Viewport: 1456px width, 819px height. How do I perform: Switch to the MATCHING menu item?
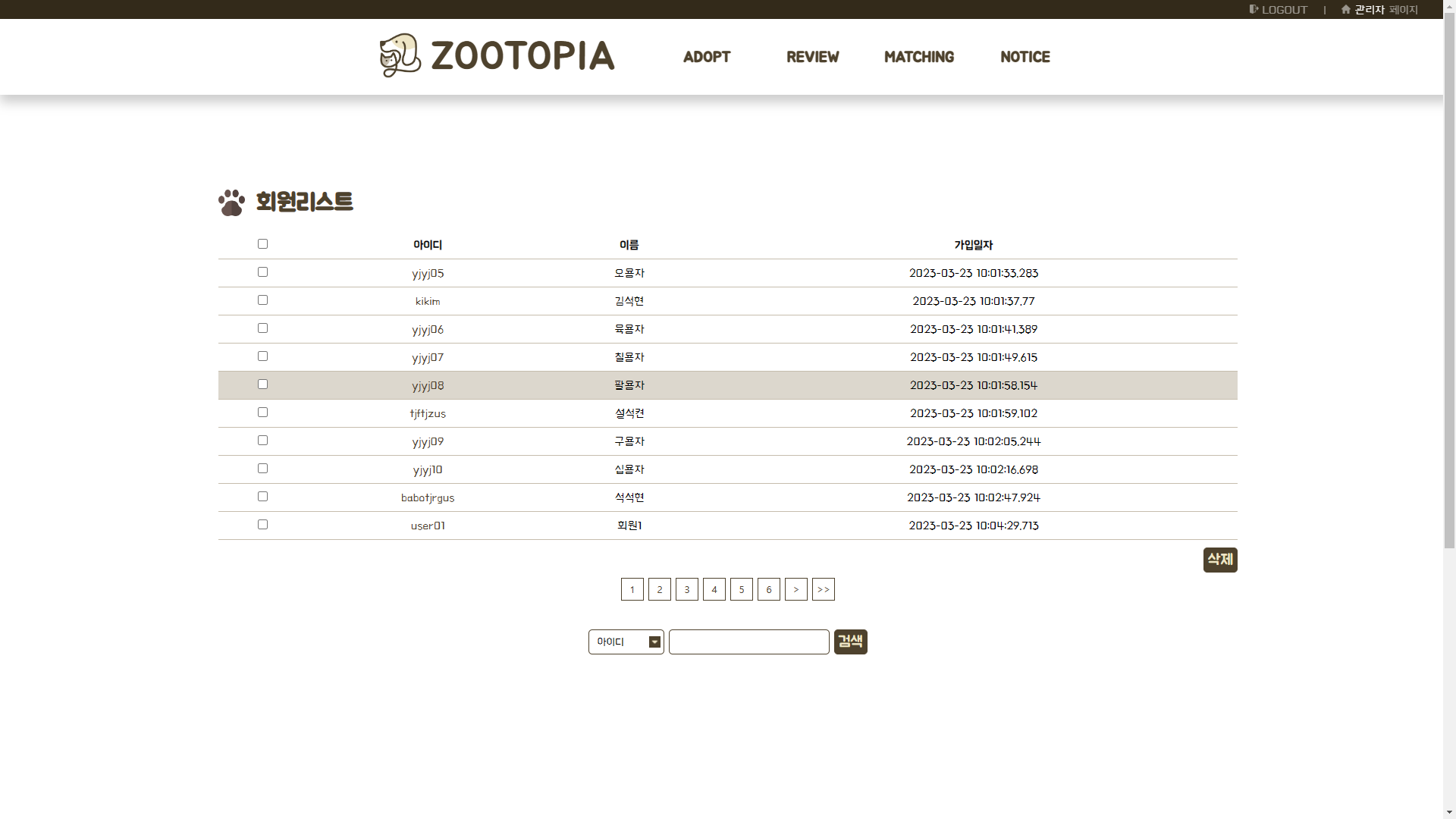click(x=918, y=57)
